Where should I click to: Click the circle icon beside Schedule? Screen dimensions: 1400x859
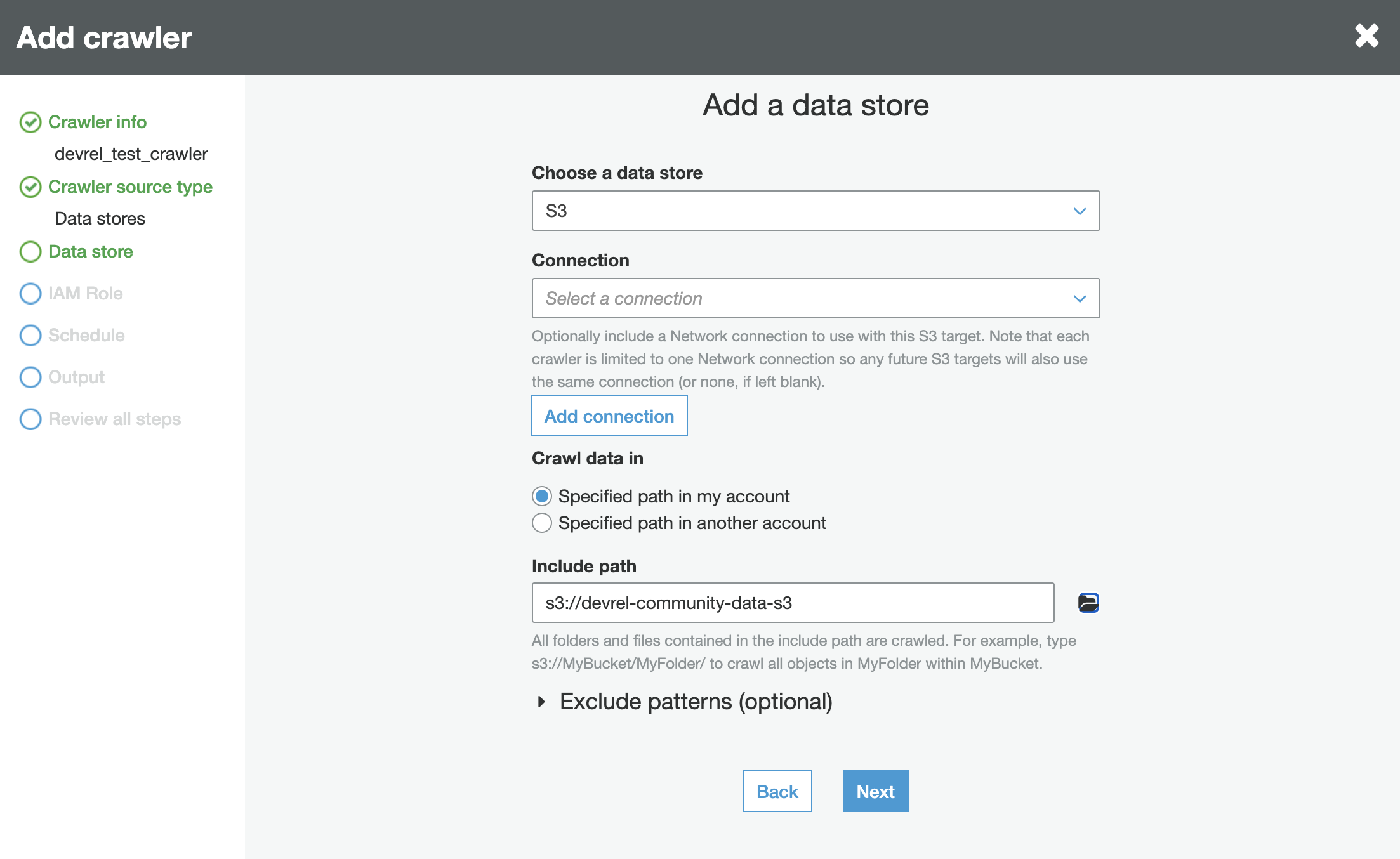30,335
